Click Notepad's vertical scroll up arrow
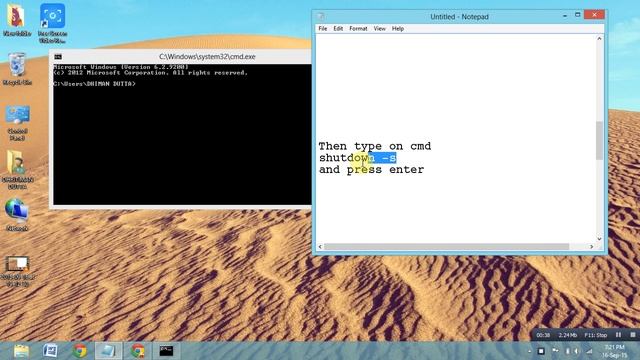 (x=599, y=38)
